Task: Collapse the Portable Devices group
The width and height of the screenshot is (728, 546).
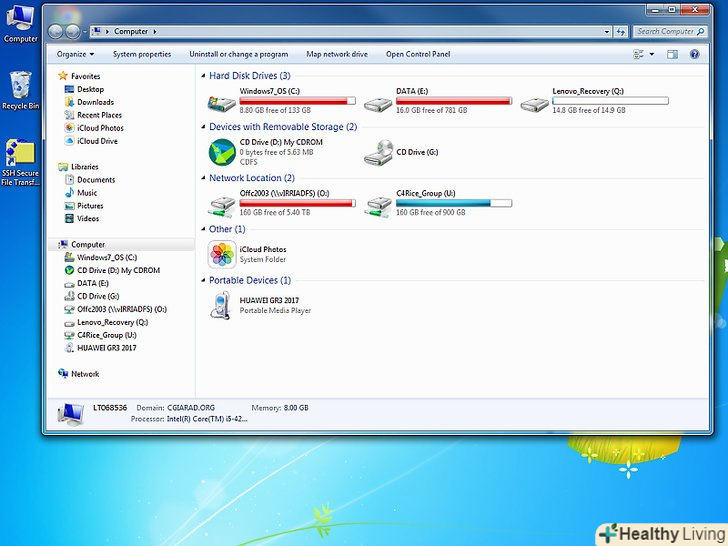Action: [203, 280]
